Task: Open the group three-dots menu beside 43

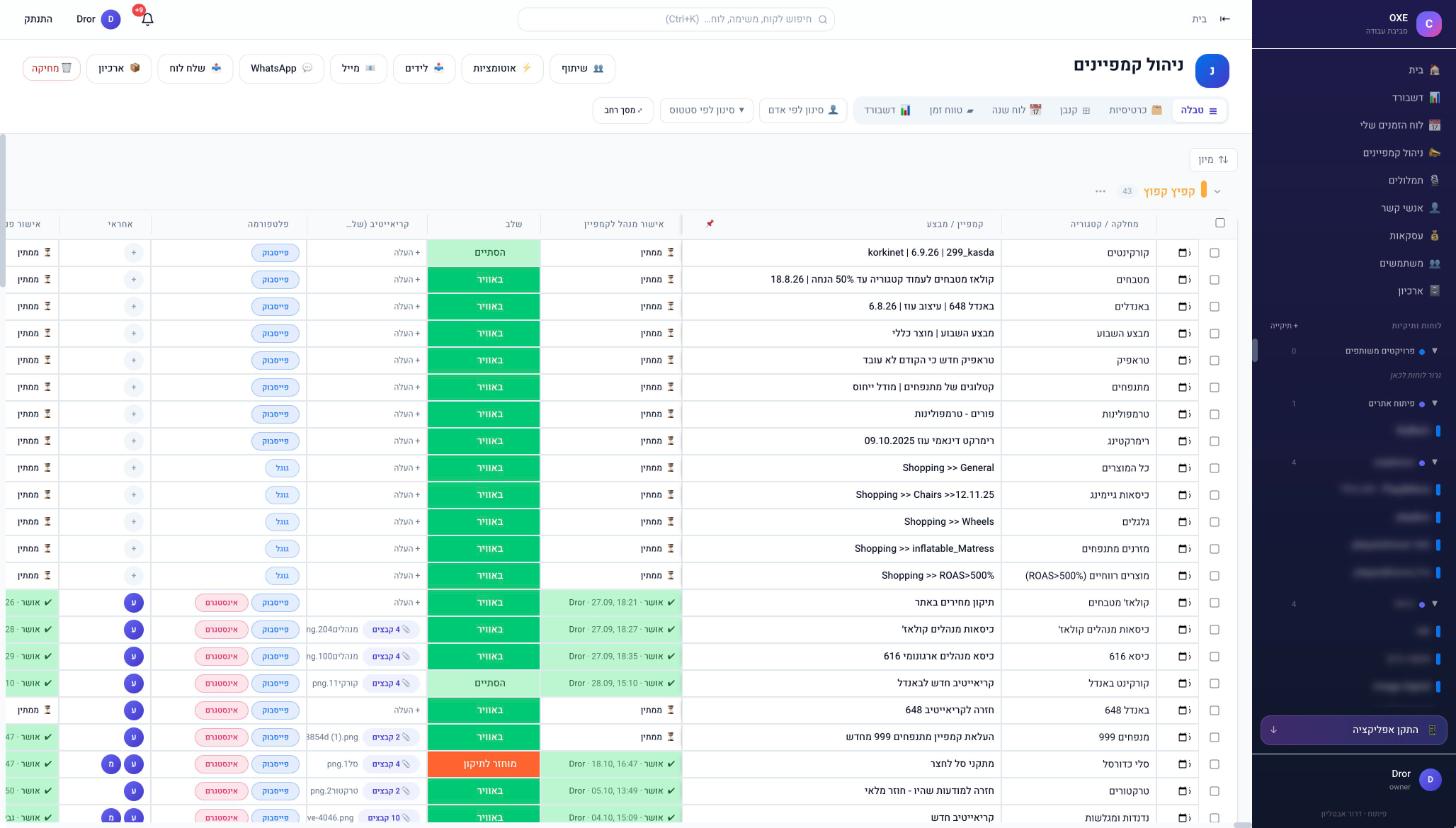Action: (1100, 191)
